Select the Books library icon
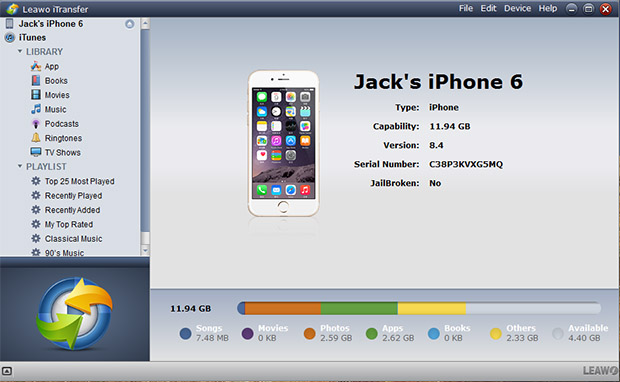620x382 pixels. (x=36, y=80)
